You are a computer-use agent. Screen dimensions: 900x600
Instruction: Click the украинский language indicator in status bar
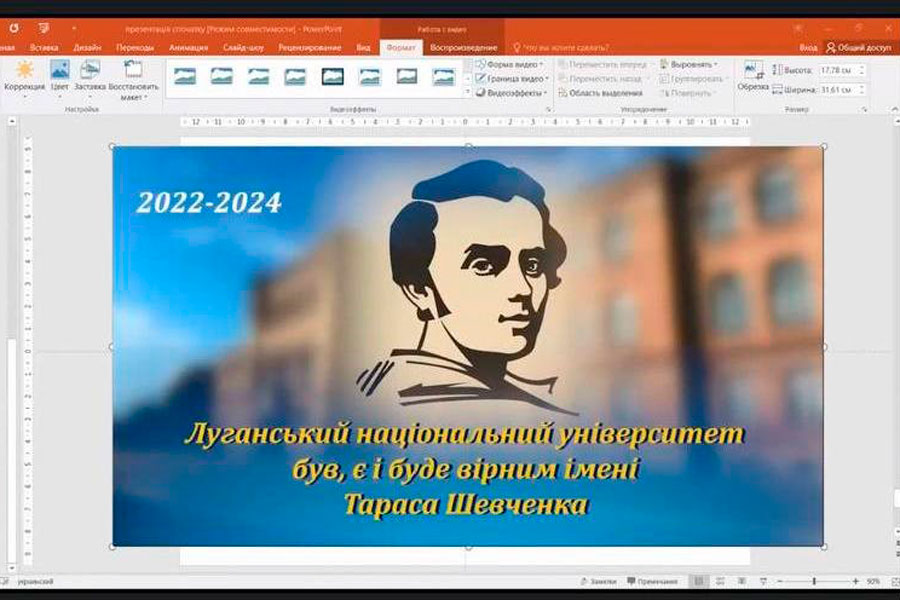pyautogui.click(x=36, y=582)
